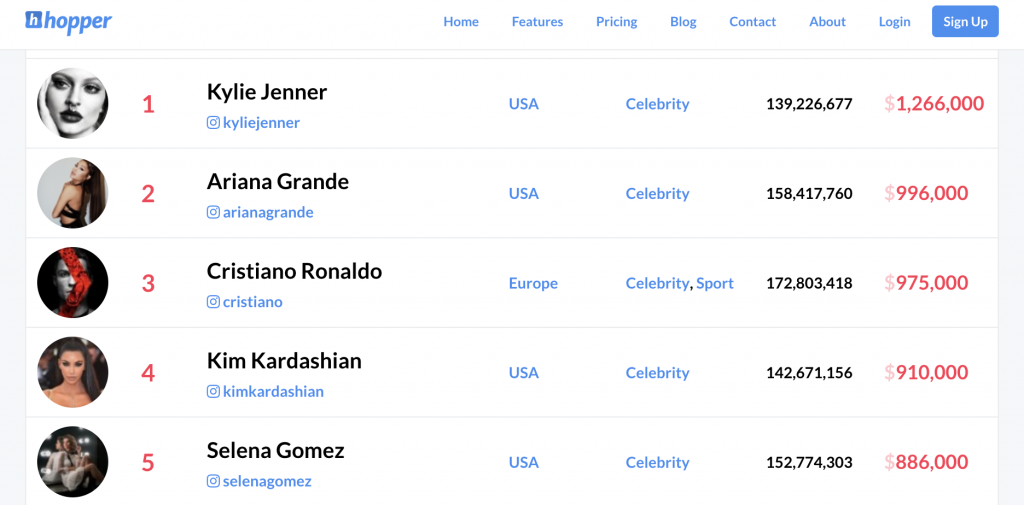Viewport: 1024px width, 505px height.
Task: Open the Features page
Action: click(537, 22)
